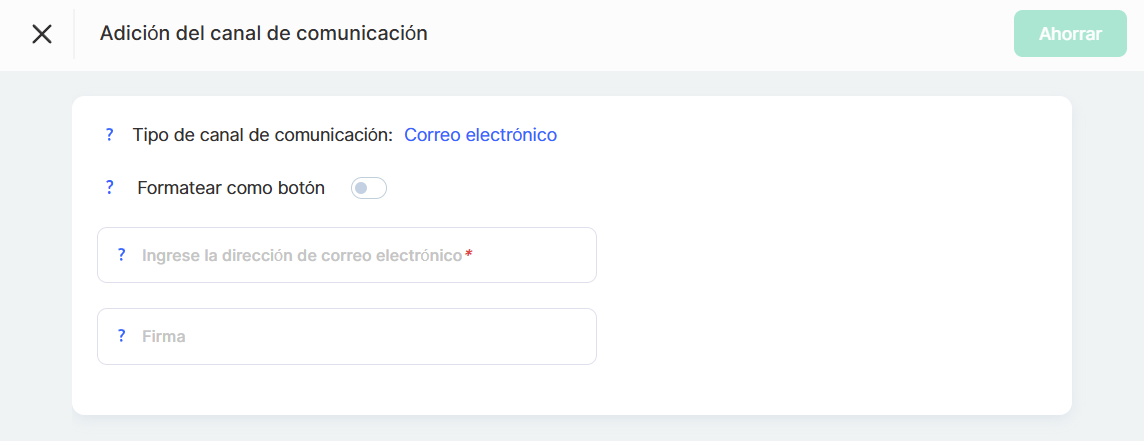Open the Correo electrónico channel type selector

pos(480,135)
